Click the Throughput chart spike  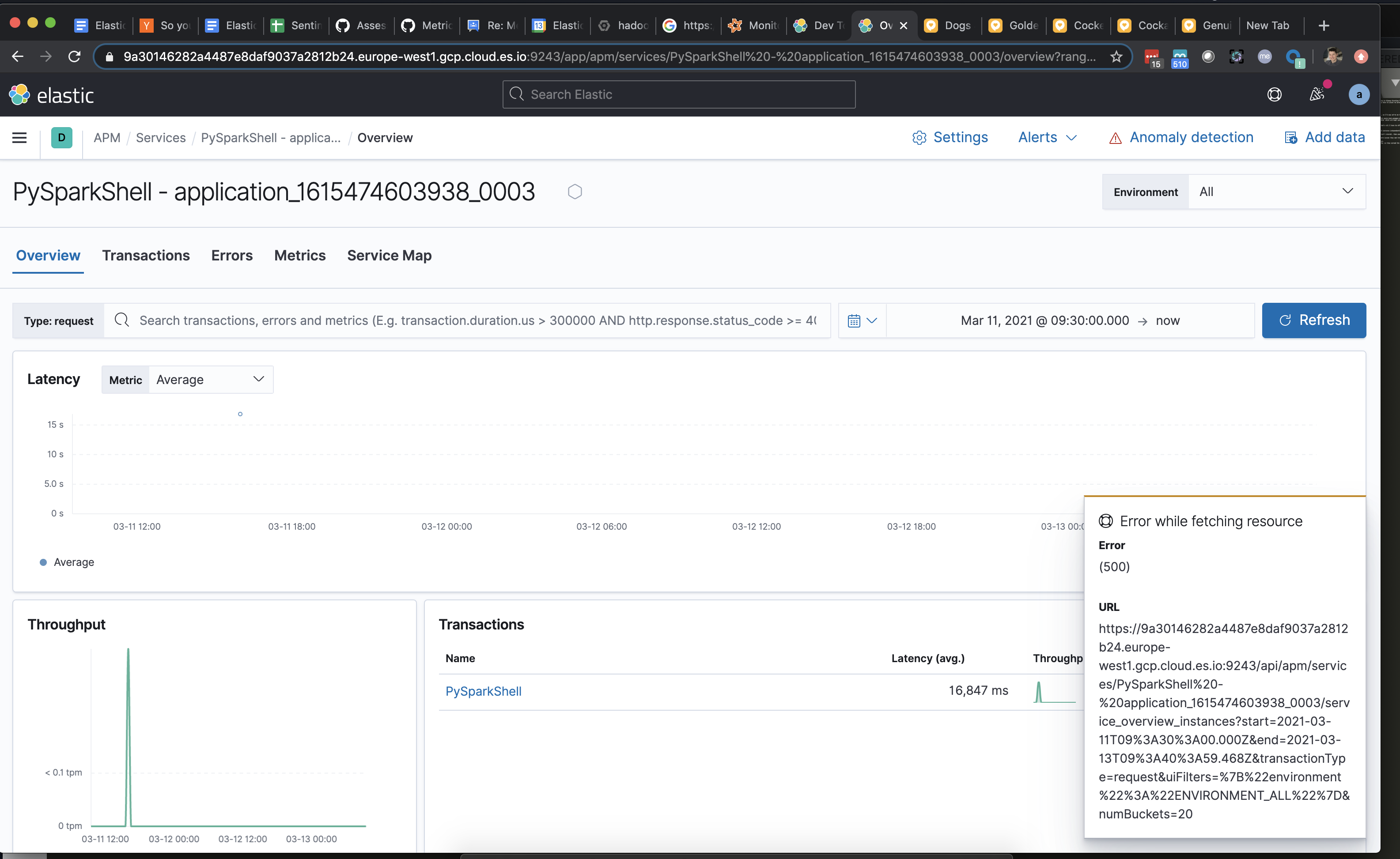128,737
